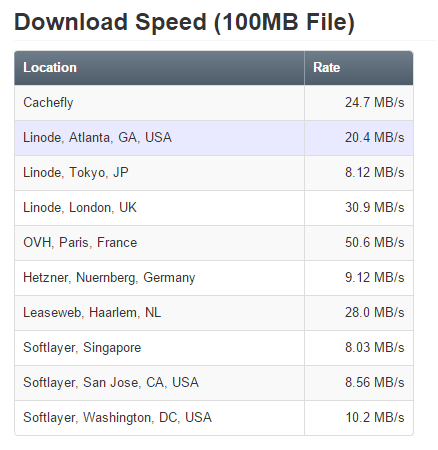Select the Cachefly row
Screen dimensions: 438x450
point(214,103)
